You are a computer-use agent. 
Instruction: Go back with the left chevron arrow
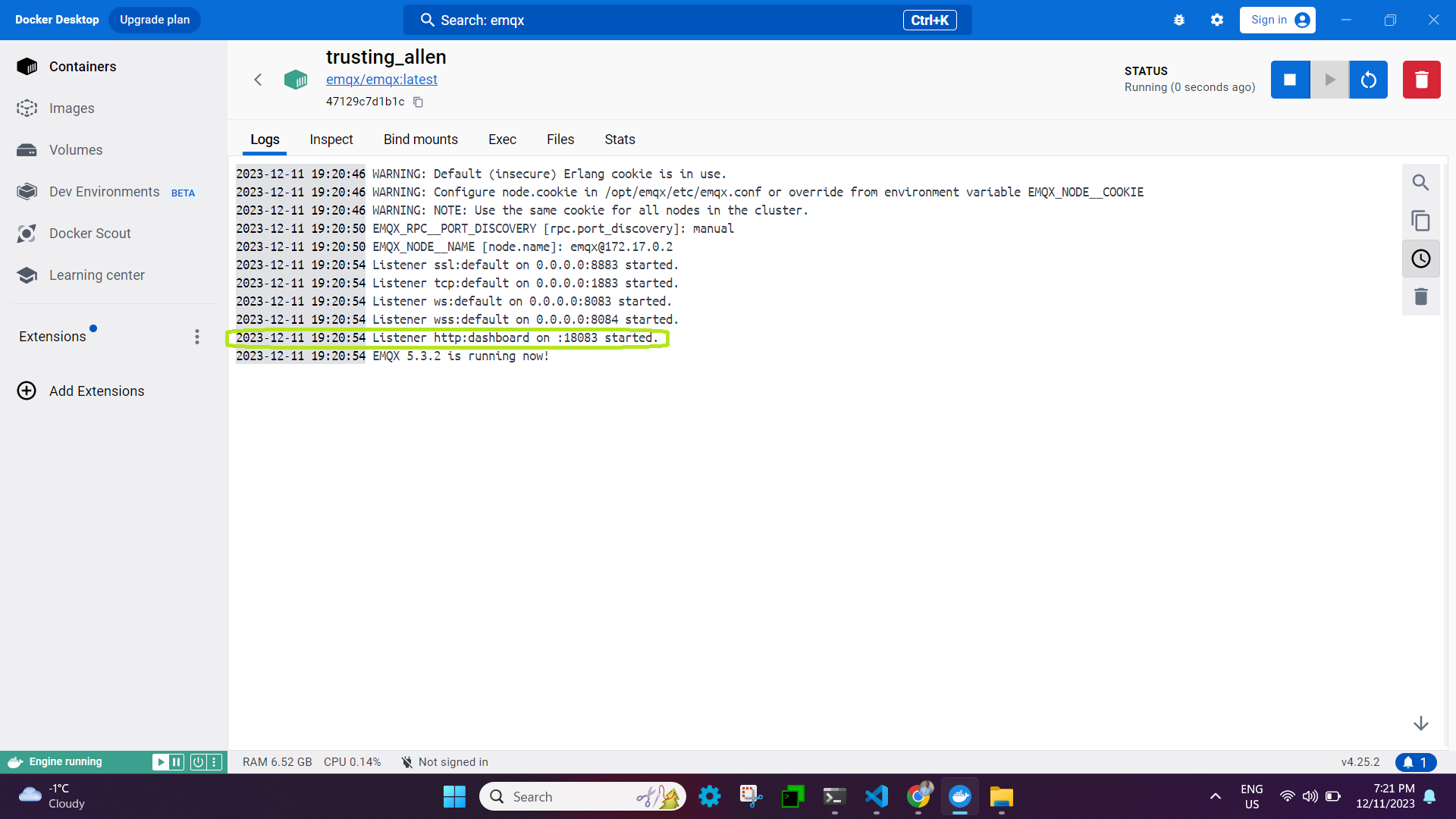(258, 80)
